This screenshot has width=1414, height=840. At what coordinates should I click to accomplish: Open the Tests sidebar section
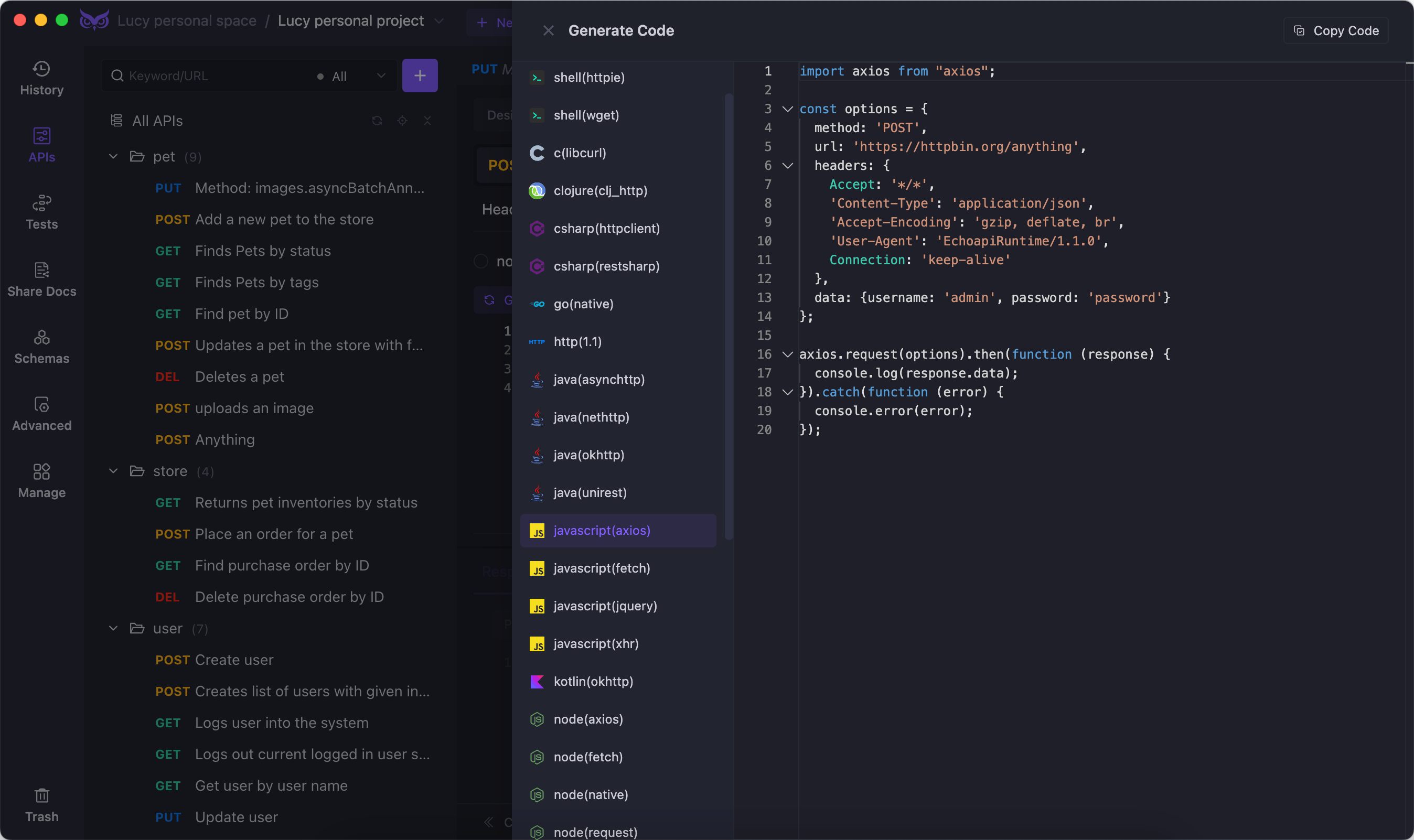tap(41, 212)
